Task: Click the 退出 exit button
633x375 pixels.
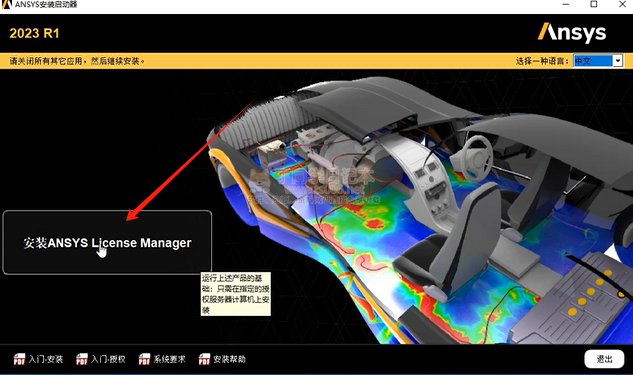Action: [x=604, y=359]
